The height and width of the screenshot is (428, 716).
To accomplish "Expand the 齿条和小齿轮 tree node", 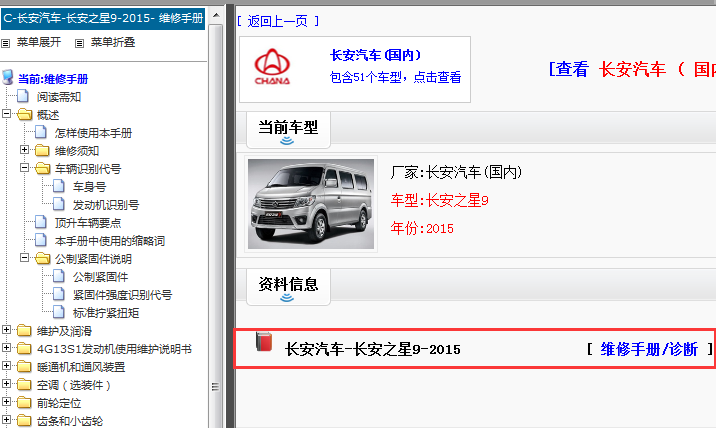I will [x=6, y=419].
